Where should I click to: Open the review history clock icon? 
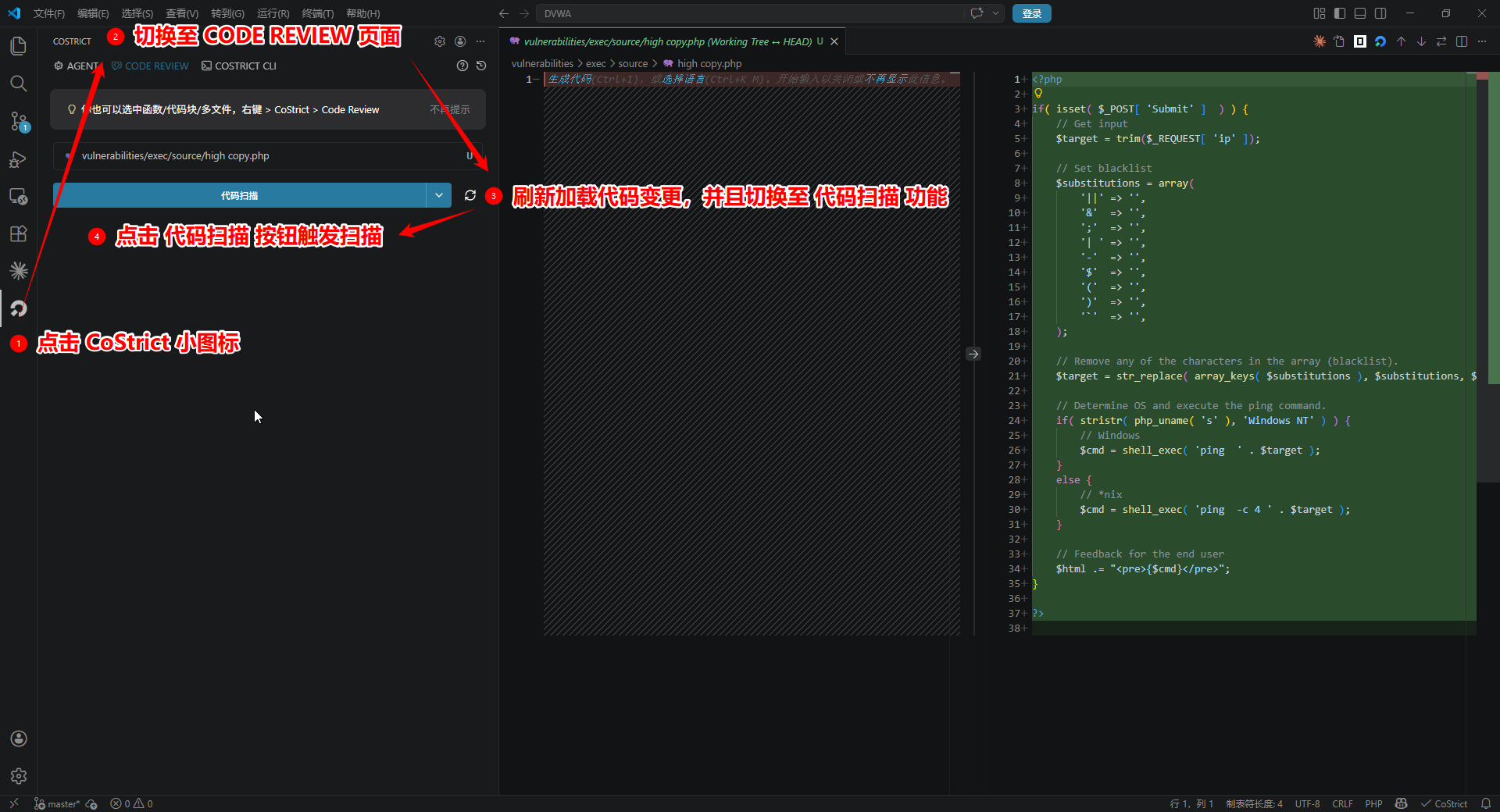click(x=481, y=66)
